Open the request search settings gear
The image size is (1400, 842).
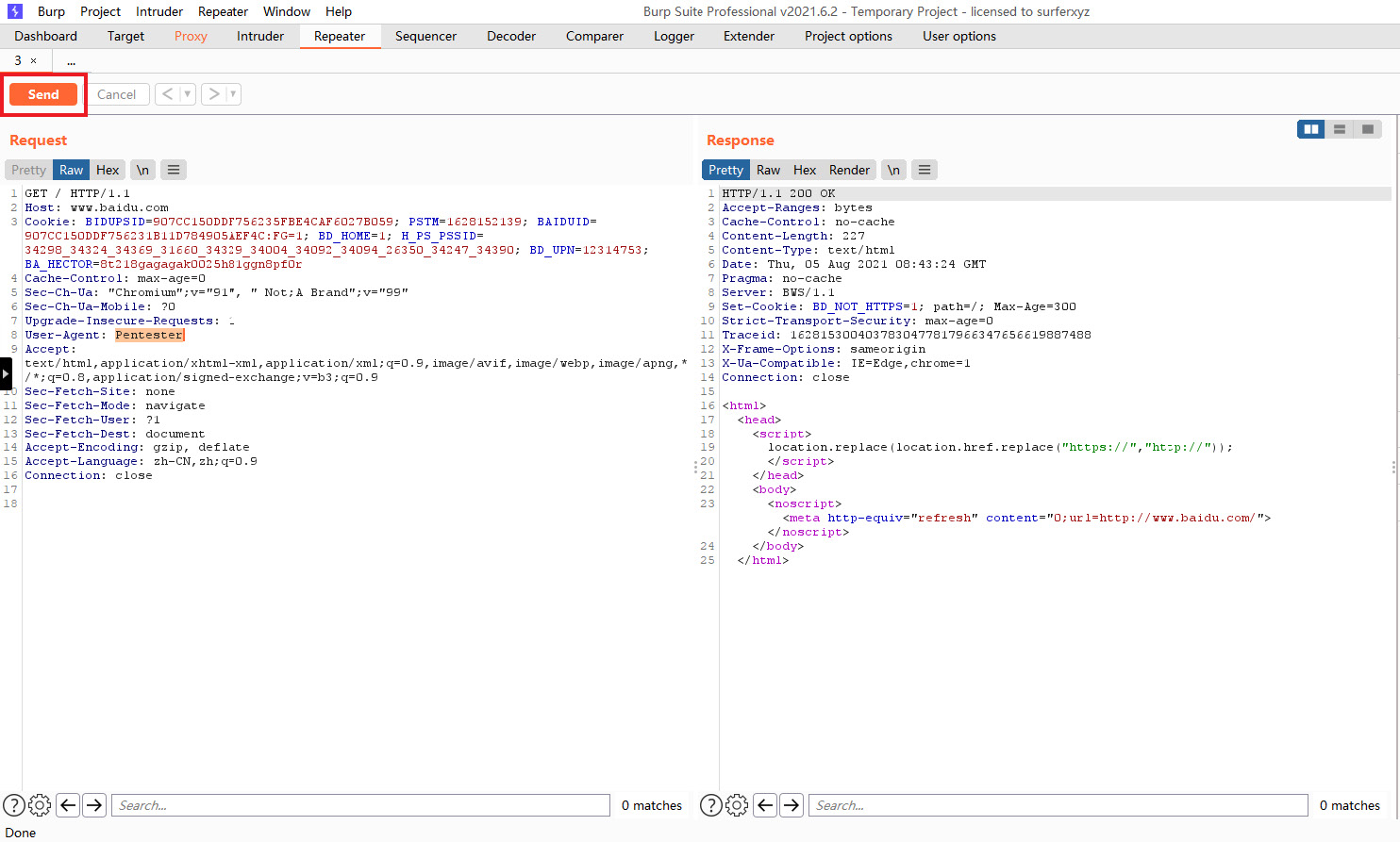coord(40,805)
